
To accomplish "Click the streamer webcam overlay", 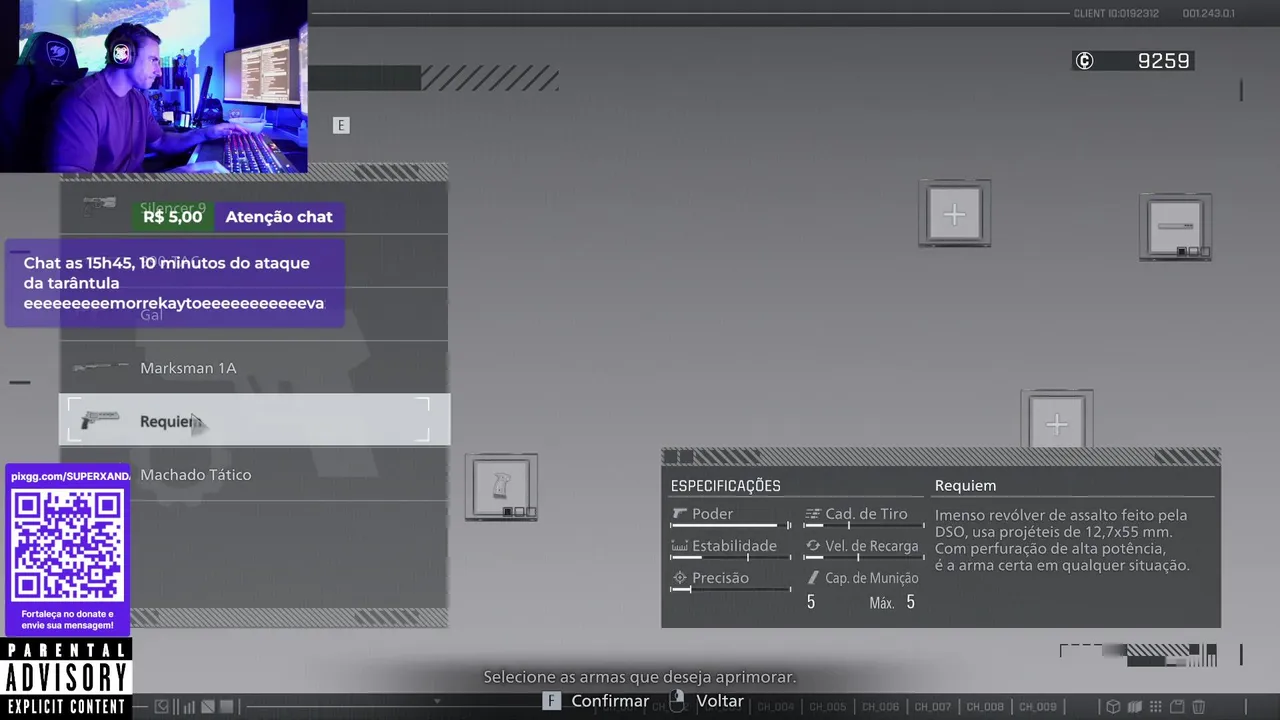I will click(154, 86).
